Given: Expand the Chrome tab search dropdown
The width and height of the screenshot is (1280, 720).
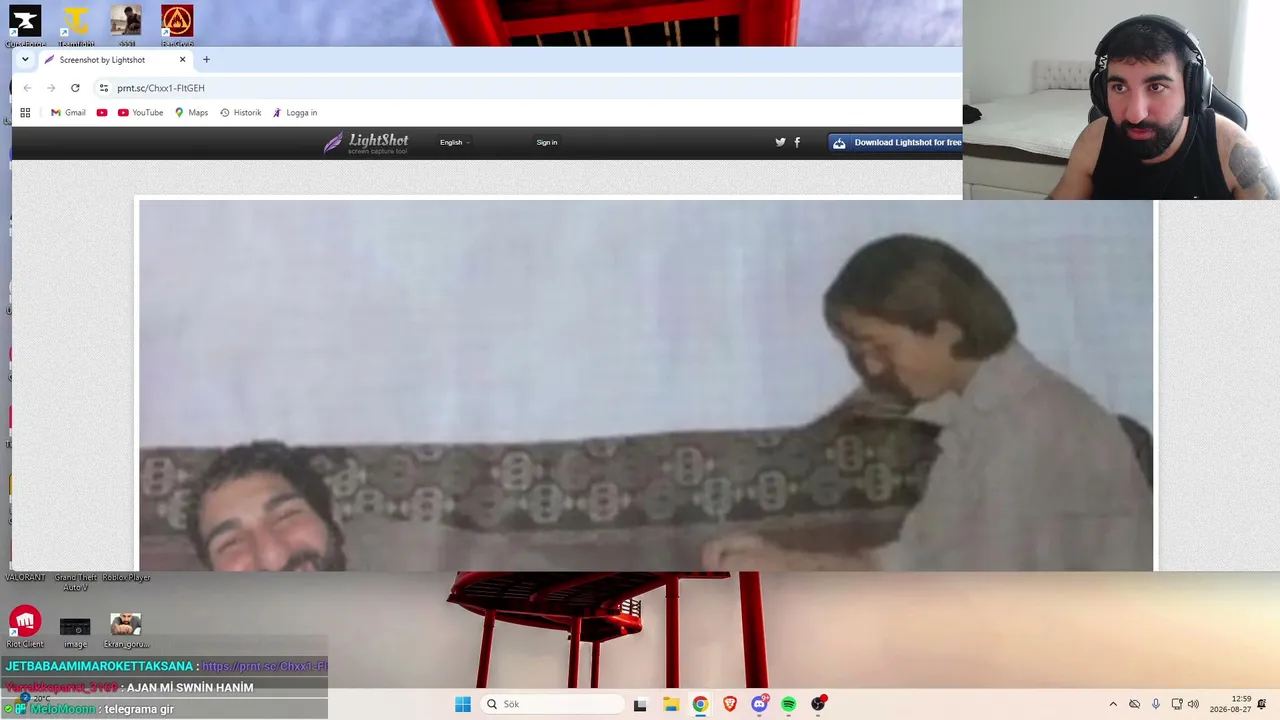Looking at the screenshot, I should tap(25, 60).
